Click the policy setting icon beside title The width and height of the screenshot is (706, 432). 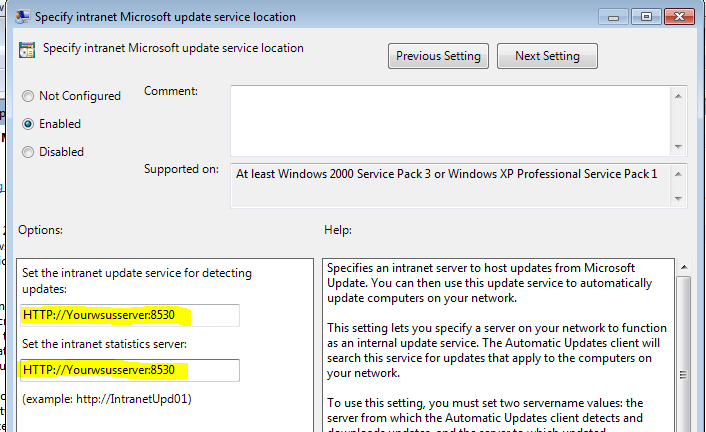click(27, 50)
